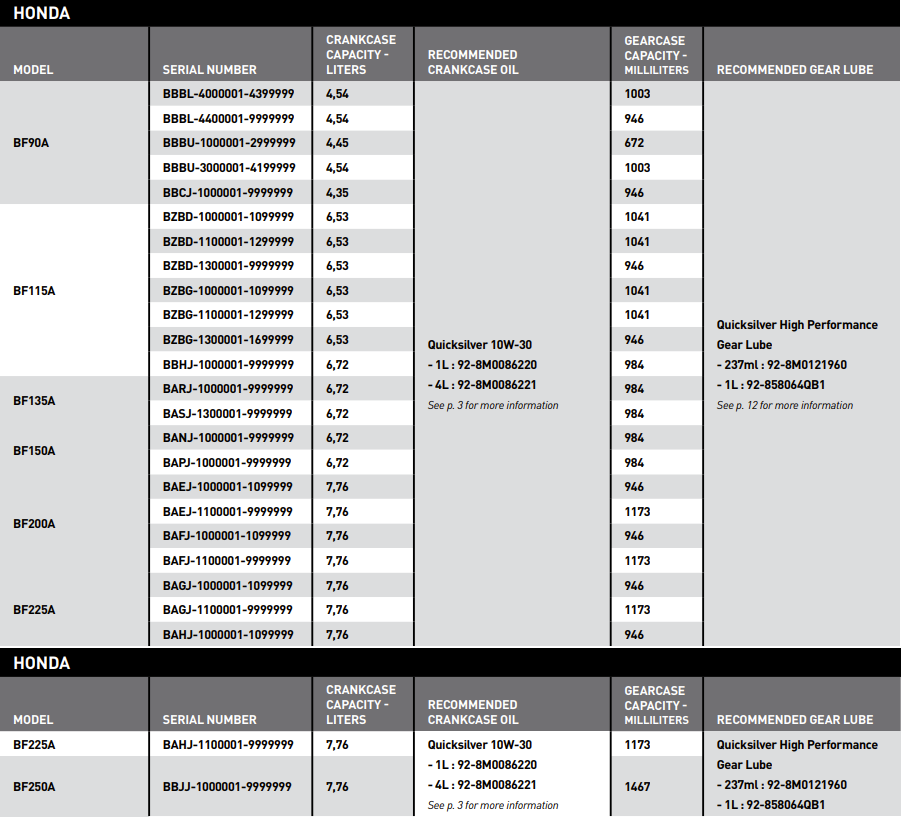The height and width of the screenshot is (818, 901).
Task: Select serial number BBJJ-1000001-9999999
Action: coord(227,787)
